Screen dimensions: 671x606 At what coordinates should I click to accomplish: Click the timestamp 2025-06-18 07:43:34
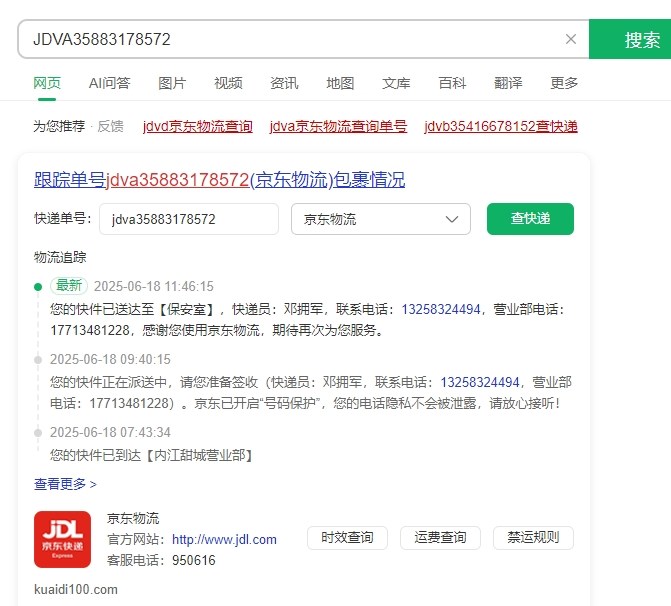(x=110, y=432)
